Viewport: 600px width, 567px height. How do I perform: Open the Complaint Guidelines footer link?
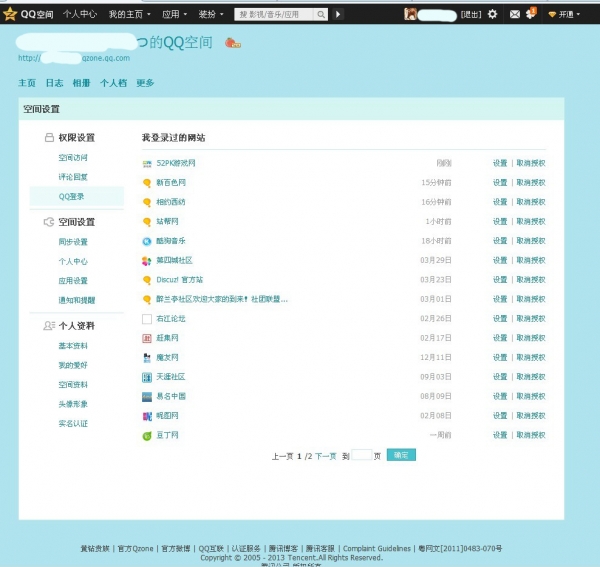tap(377, 549)
